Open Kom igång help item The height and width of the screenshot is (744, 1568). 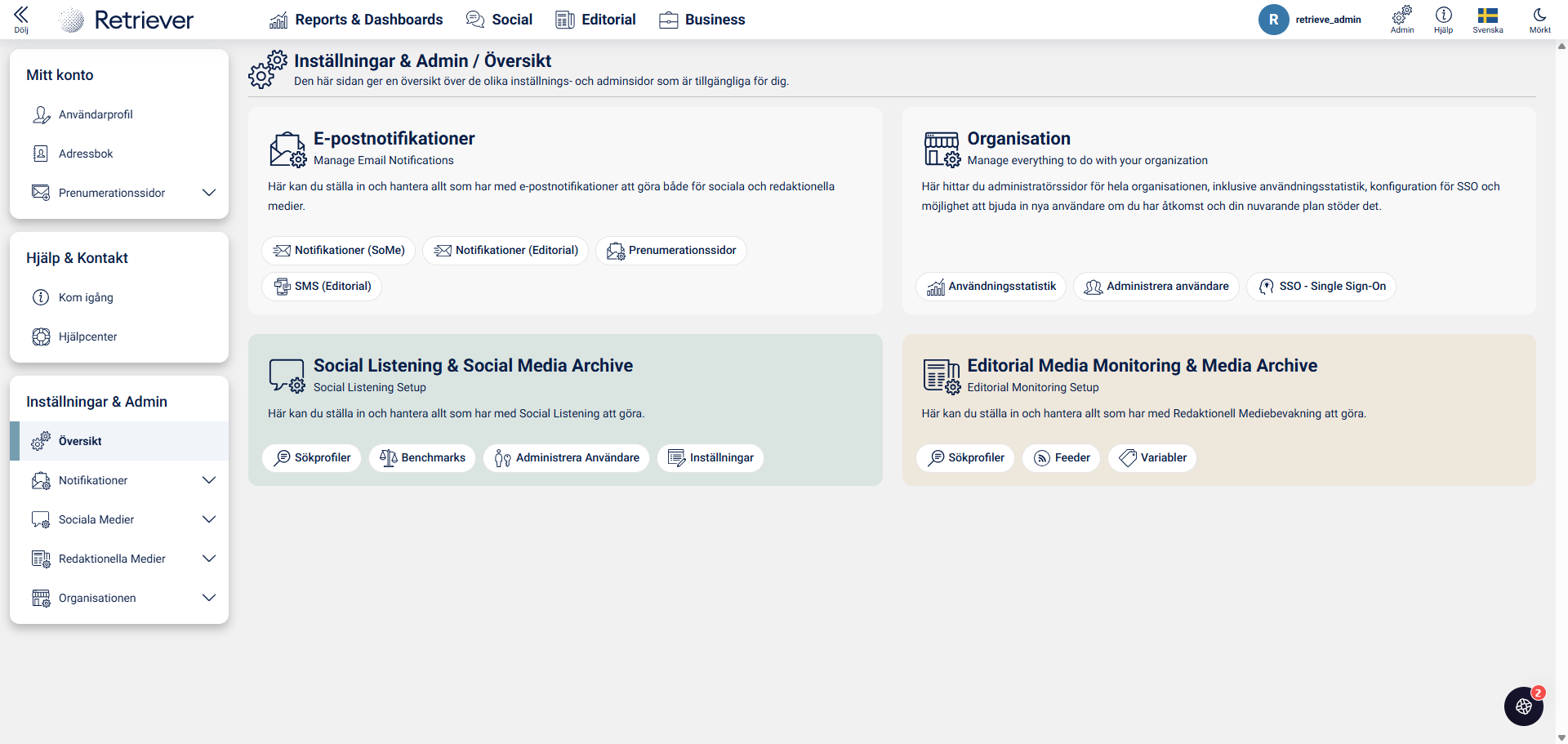(86, 297)
